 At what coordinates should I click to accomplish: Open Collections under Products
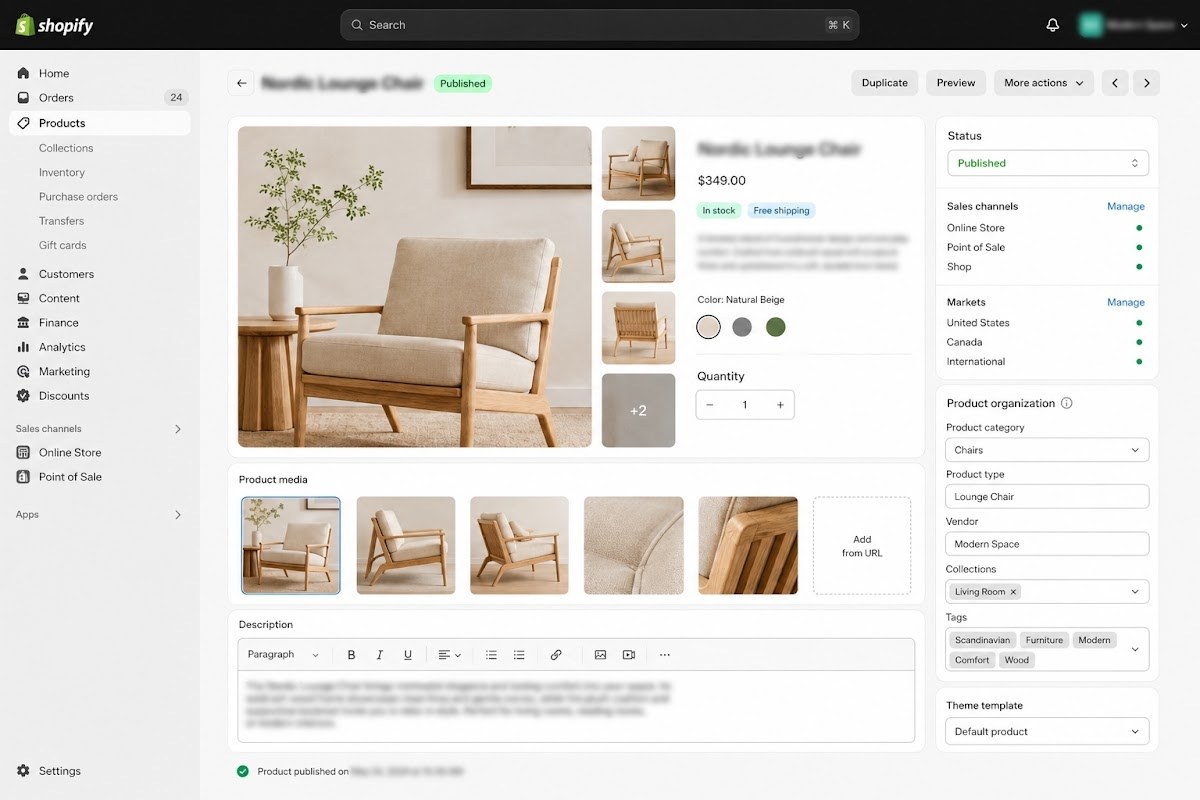pos(66,148)
